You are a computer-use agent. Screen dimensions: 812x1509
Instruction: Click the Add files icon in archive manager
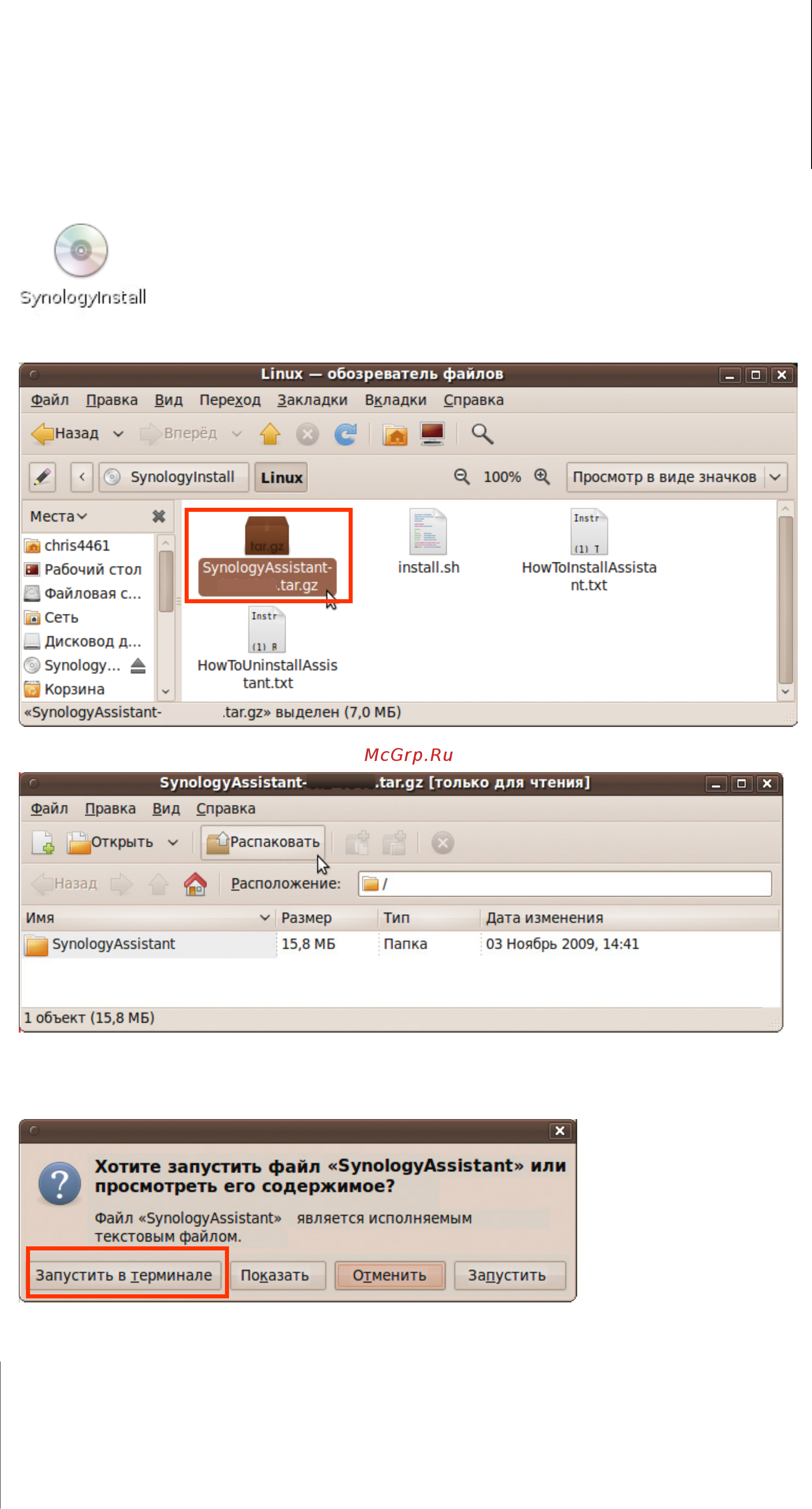[357, 843]
